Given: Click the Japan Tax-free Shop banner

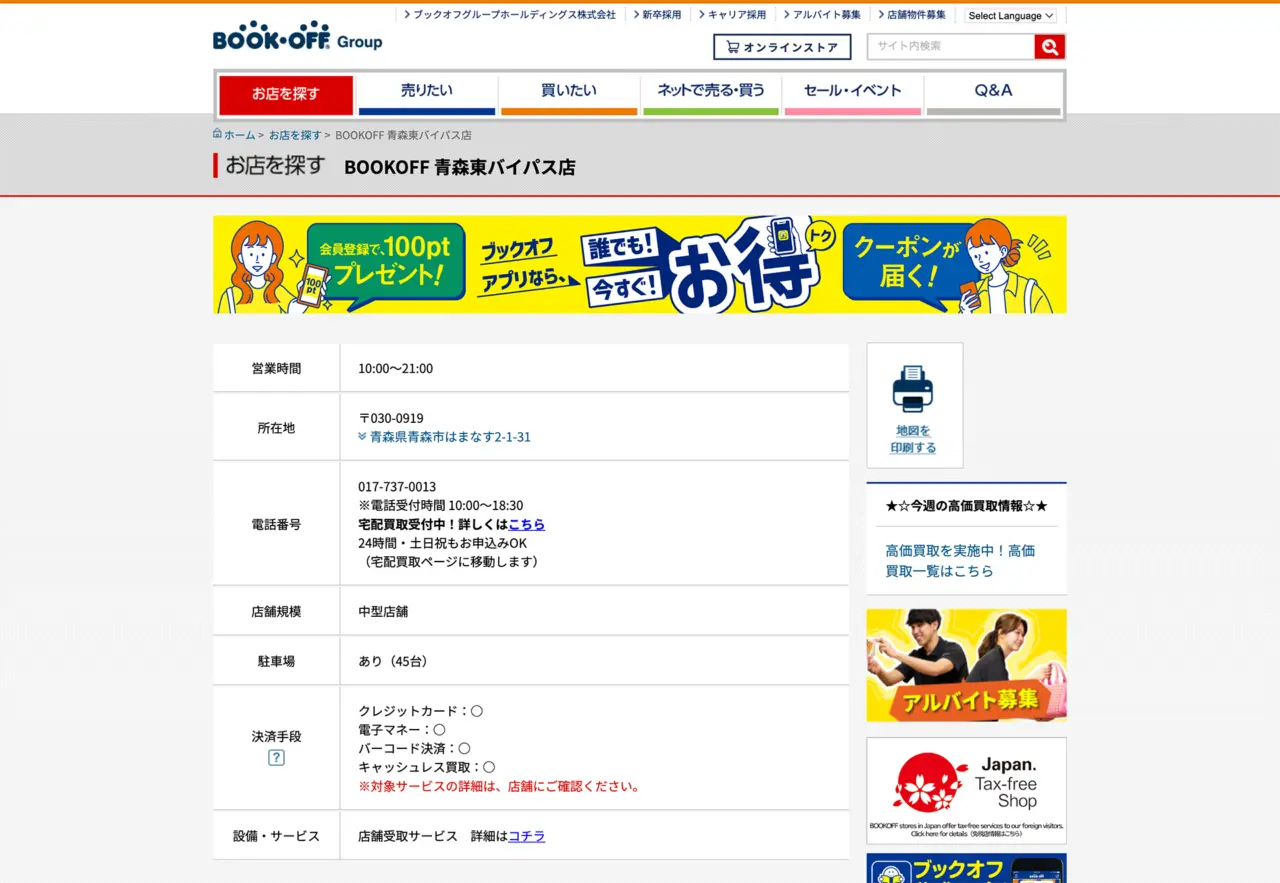Looking at the screenshot, I should click(967, 791).
